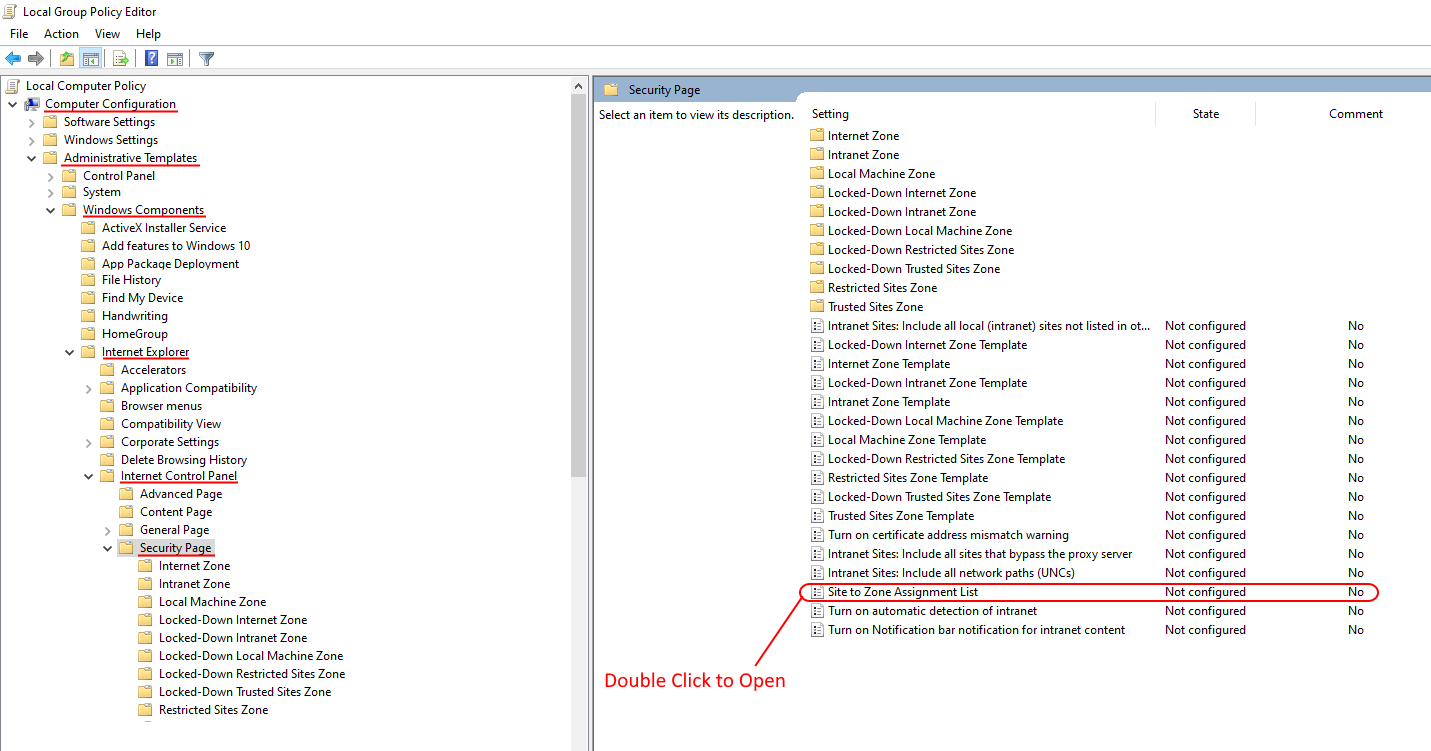The height and width of the screenshot is (751, 1431).
Task: Collapse the Administrative Templates node
Action: (32, 158)
